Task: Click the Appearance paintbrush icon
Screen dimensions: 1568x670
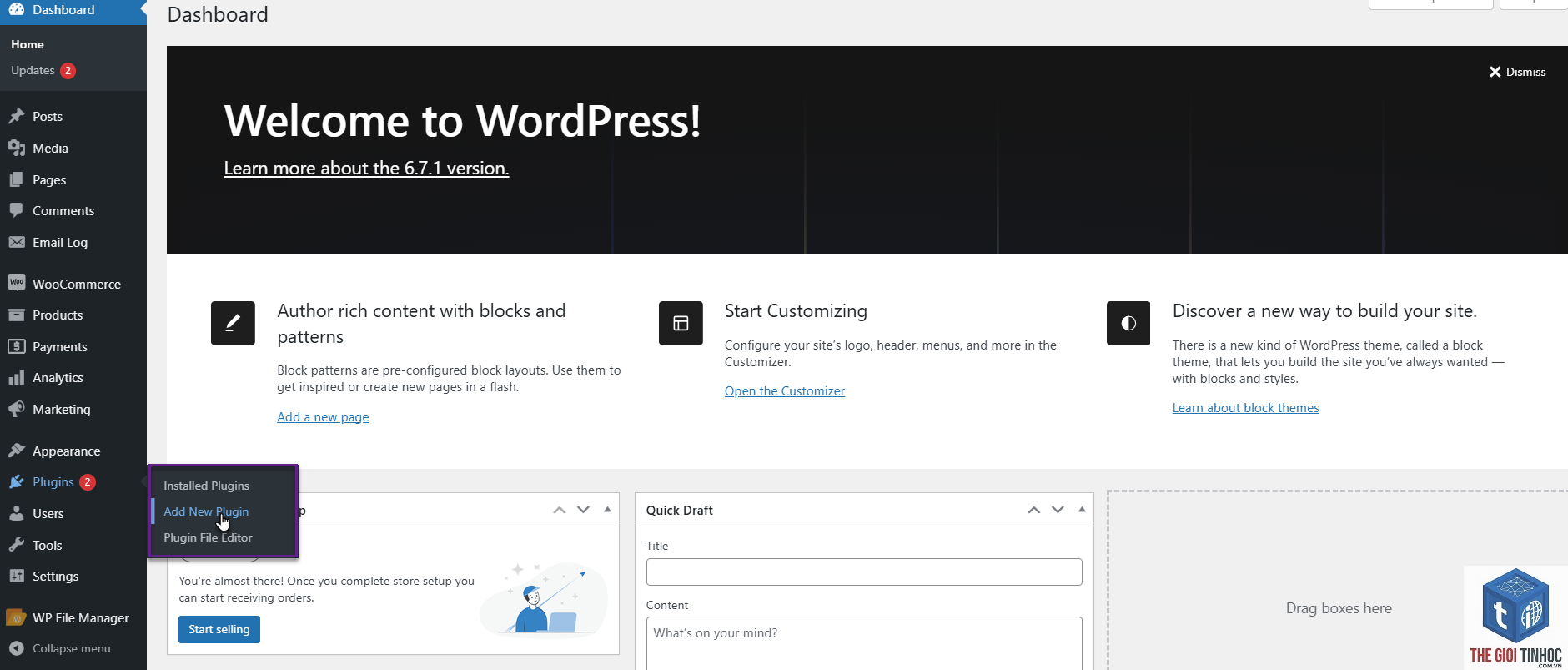Action: [x=17, y=451]
